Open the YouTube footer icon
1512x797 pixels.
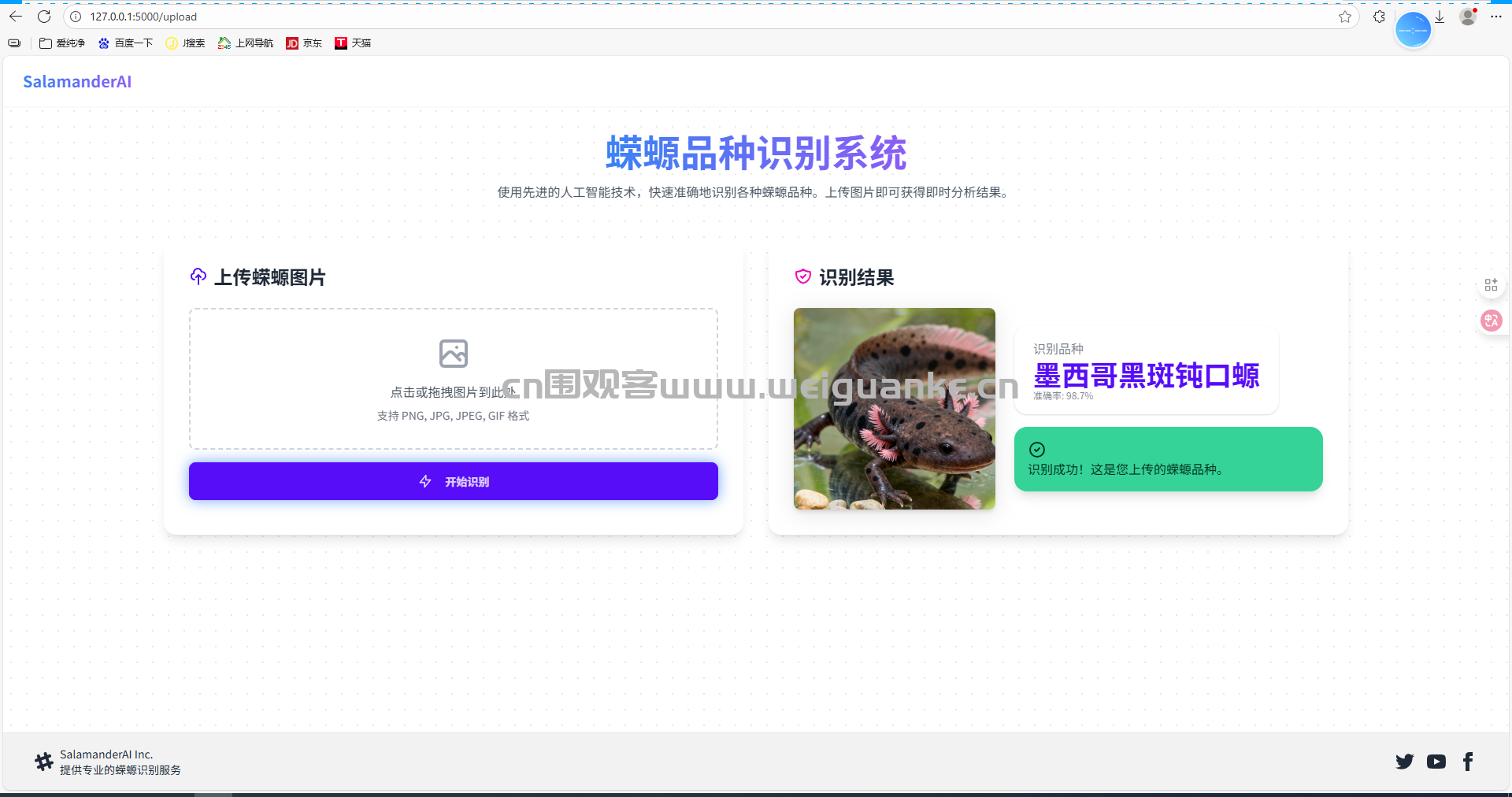[x=1436, y=762]
